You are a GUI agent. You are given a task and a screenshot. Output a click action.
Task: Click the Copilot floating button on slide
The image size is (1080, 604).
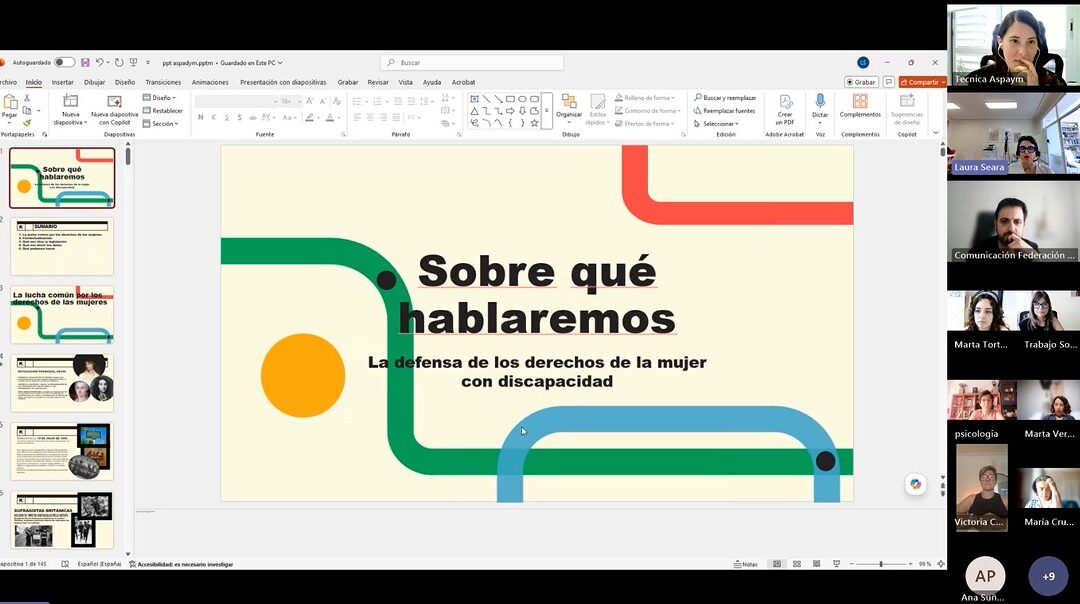[915, 484]
